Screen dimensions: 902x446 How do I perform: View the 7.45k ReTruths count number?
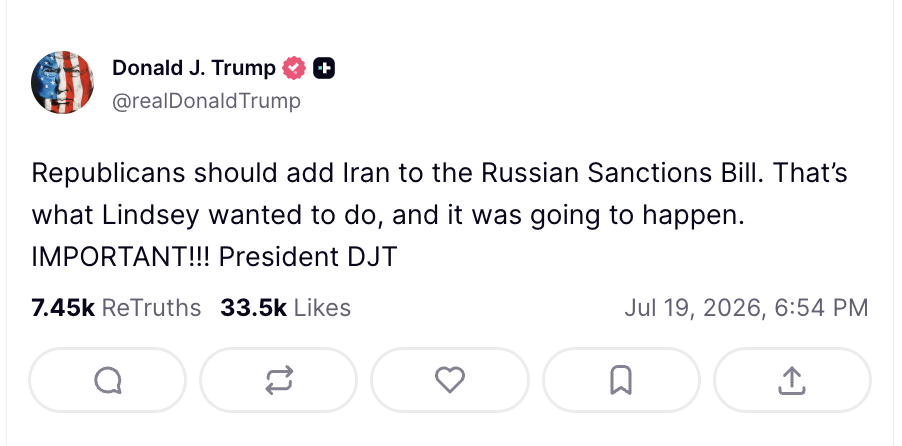click(63, 308)
